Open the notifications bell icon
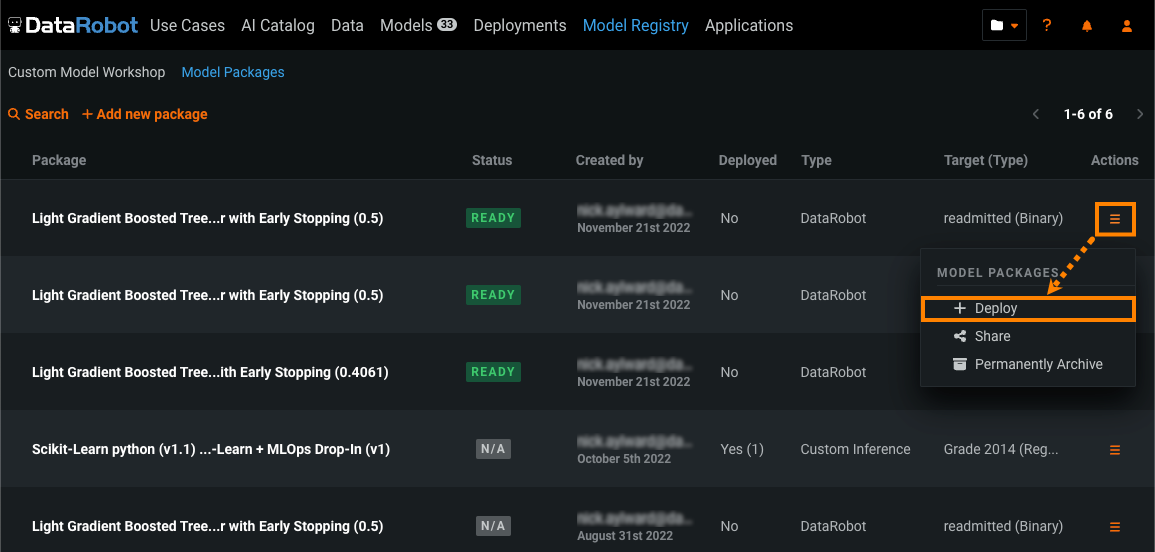1155x552 pixels. tap(1087, 26)
